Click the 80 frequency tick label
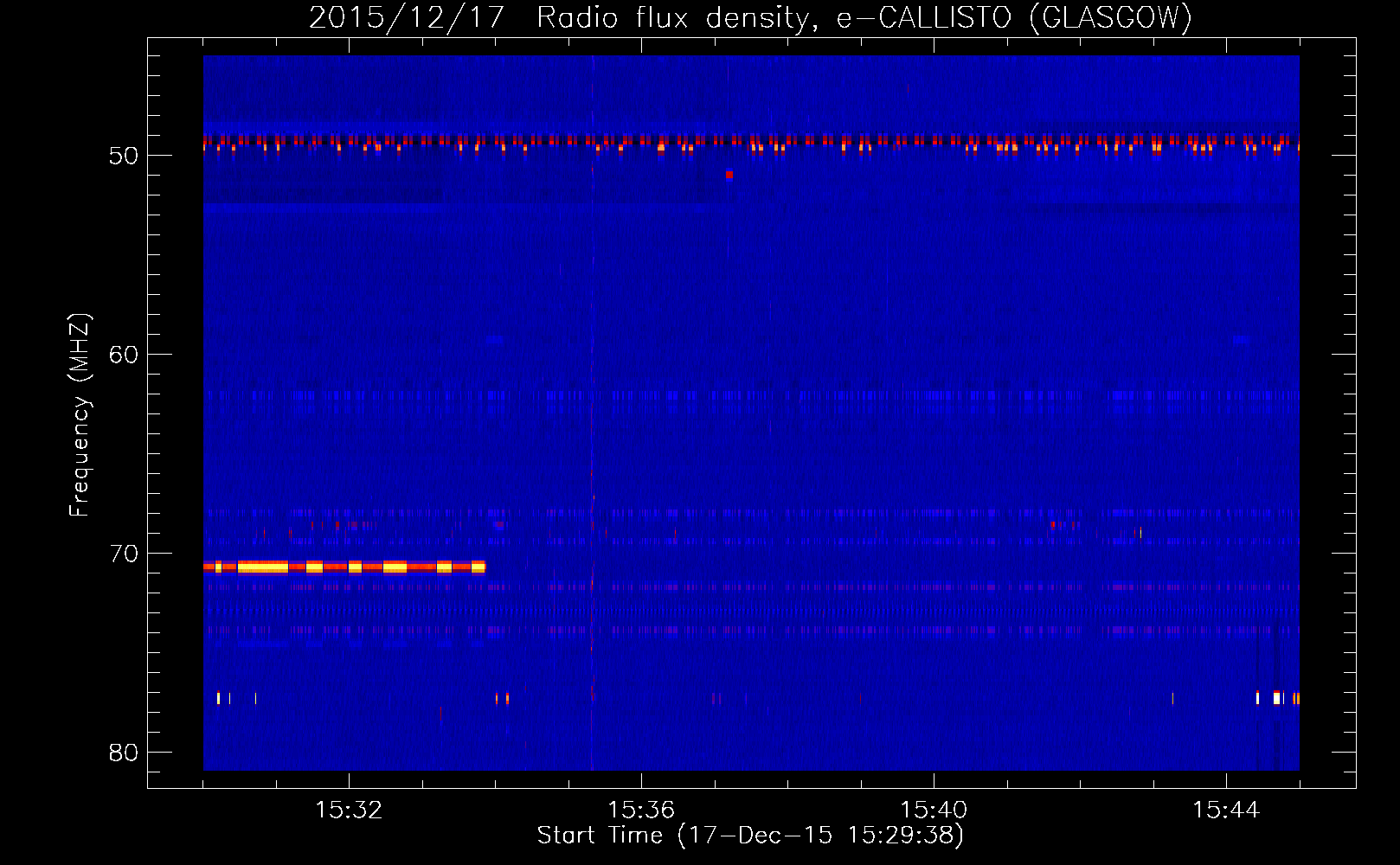This screenshot has width=1400, height=865. 124,753
